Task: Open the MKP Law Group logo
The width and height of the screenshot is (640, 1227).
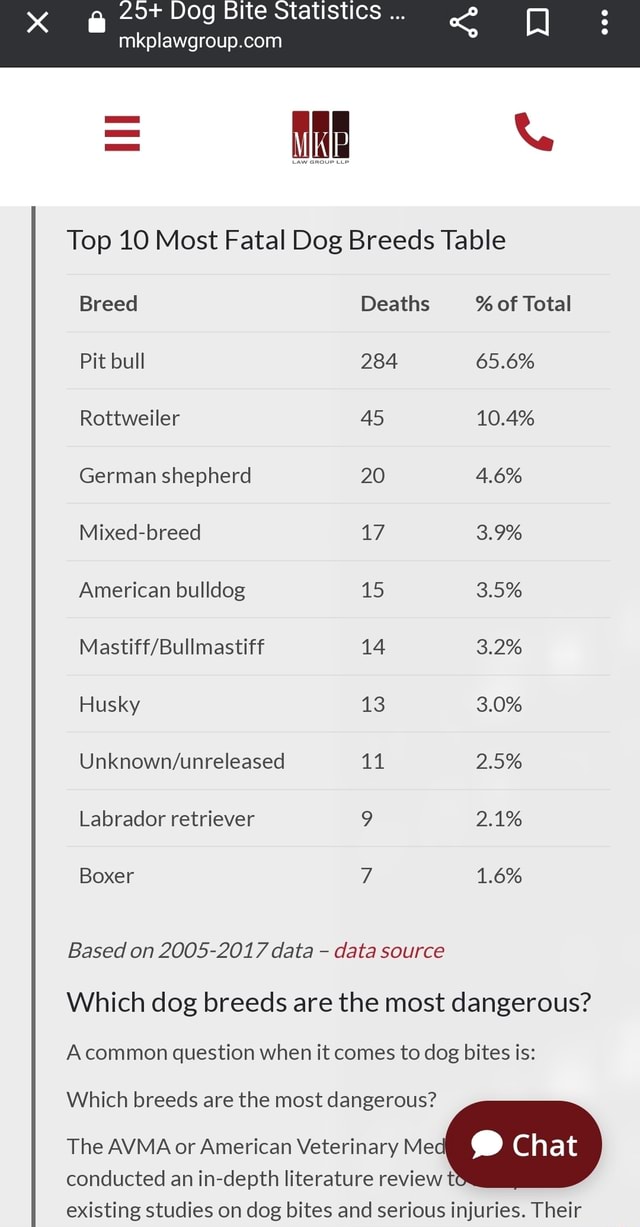Action: tap(319, 135)
